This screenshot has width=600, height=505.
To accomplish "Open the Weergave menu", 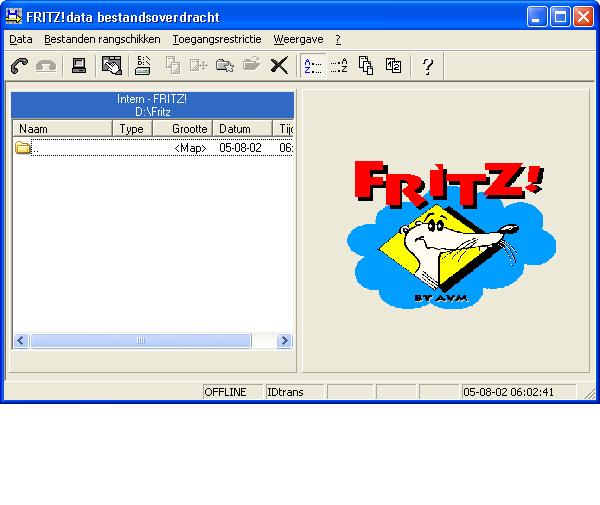I will click(298, 39).
